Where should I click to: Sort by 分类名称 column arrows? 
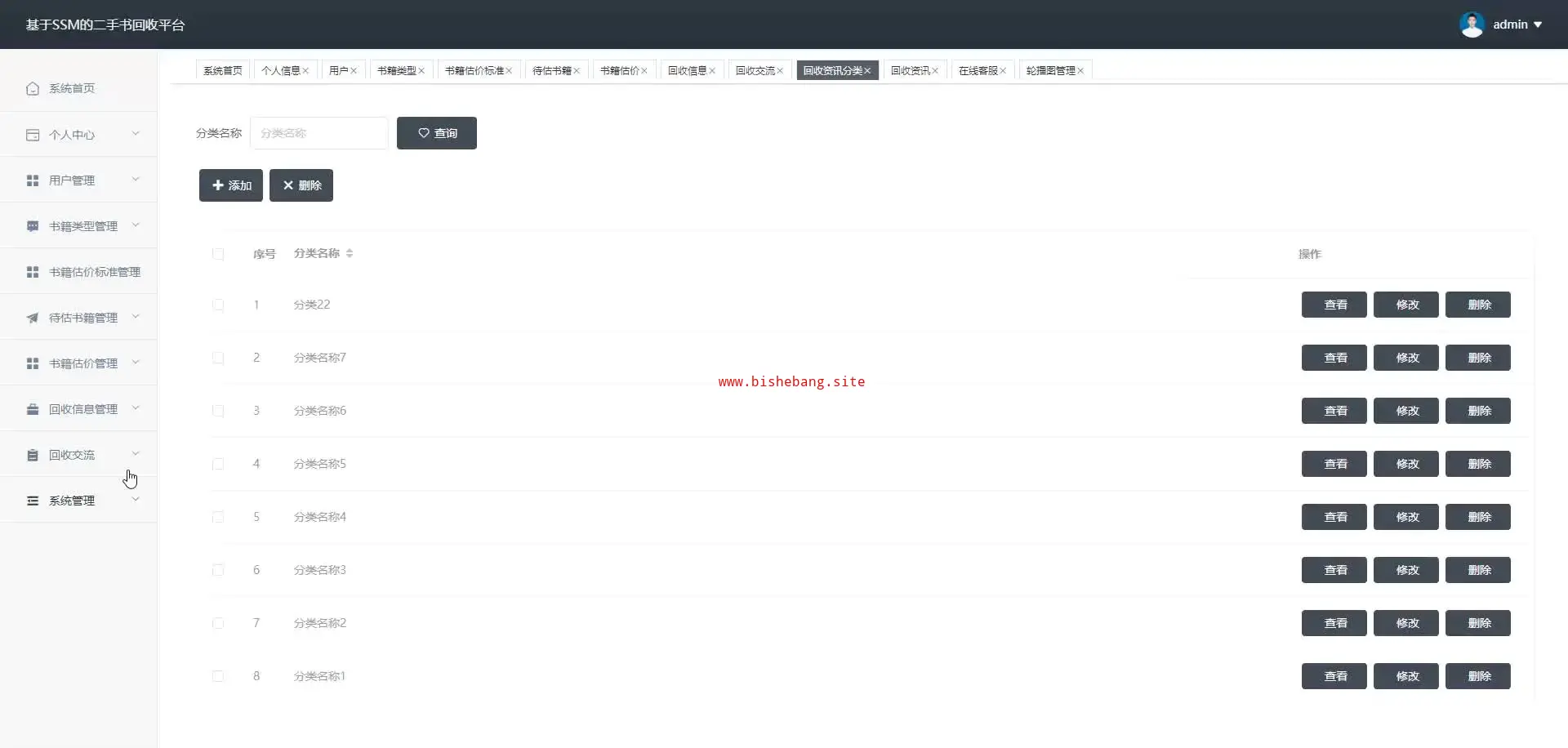(x=350, y=253)
